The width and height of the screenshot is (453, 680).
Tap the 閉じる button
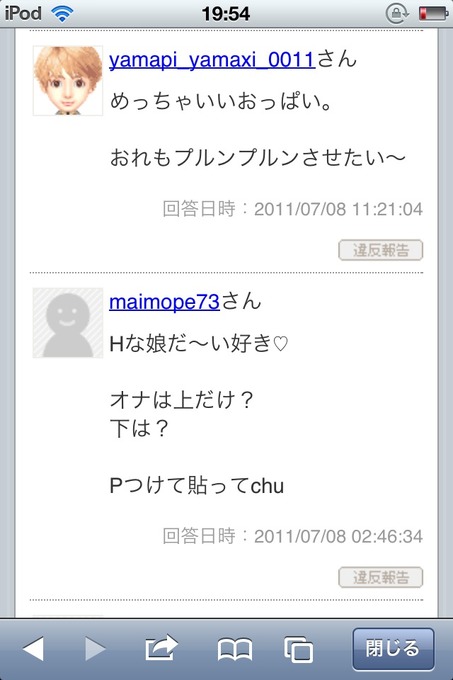coord(393,649)
